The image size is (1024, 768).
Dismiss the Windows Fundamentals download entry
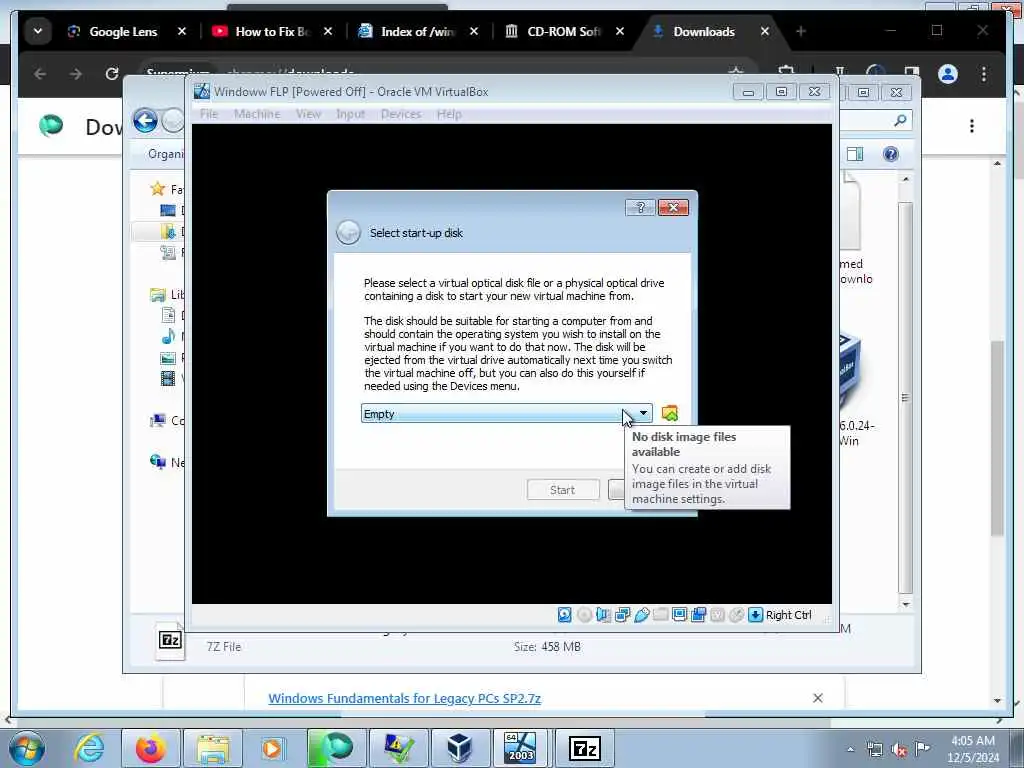818,698
